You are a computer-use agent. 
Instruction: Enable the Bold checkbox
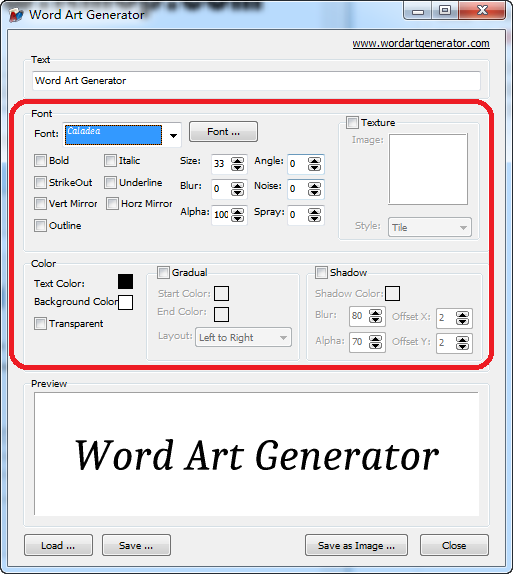tap(40, 161)
